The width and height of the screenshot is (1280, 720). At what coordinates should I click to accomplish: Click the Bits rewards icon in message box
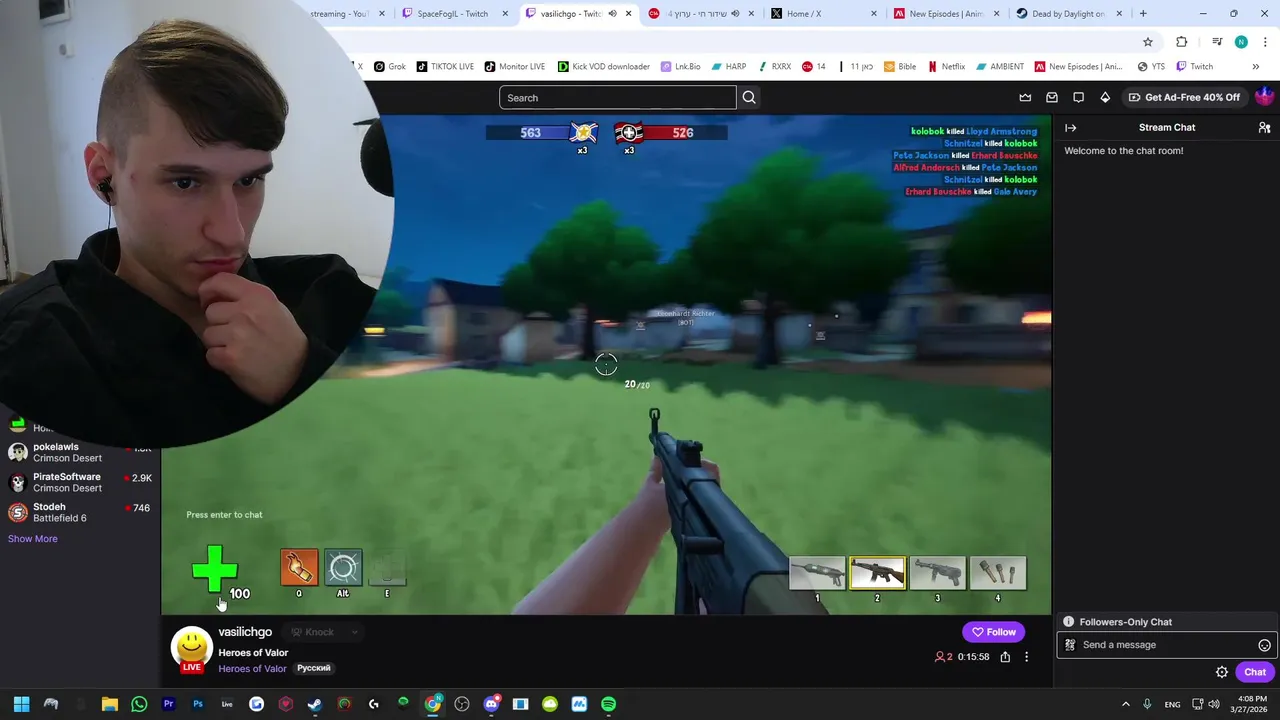1070,645
